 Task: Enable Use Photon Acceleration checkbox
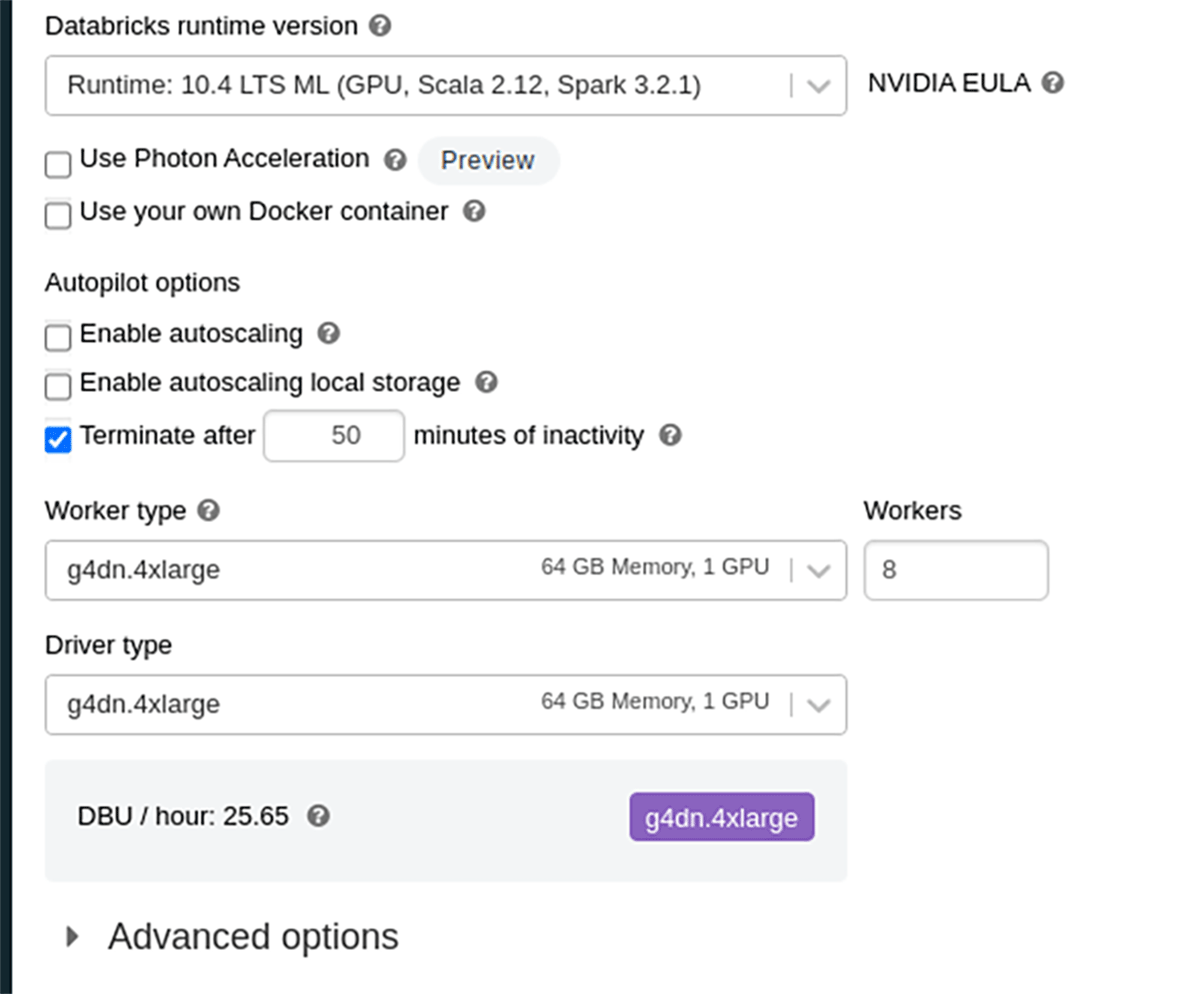pyautogui.click(x=59, y=163)
